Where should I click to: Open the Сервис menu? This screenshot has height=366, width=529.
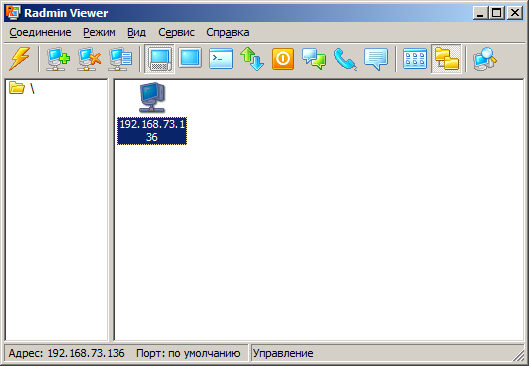pos(176,32)
